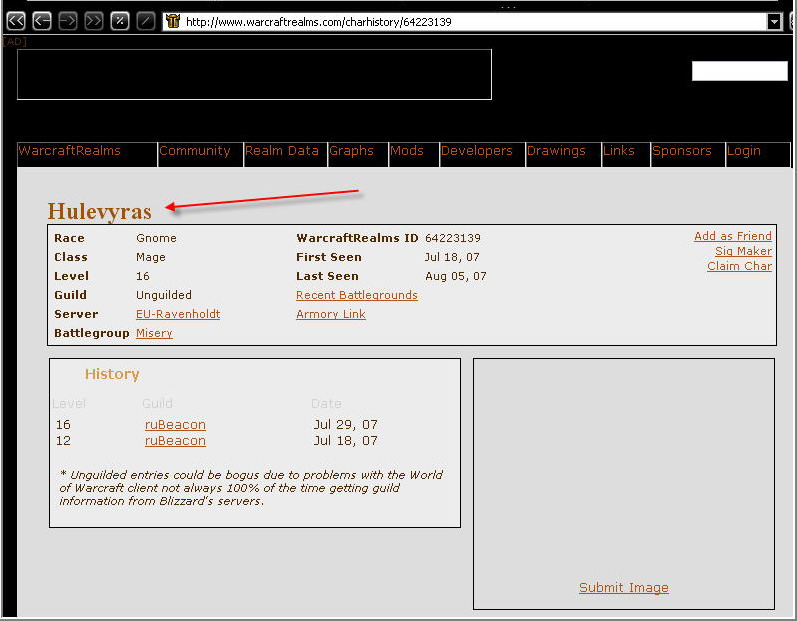Click the back arrow navigation button
This screenshot has width=797, height=621.
[42, 21]
